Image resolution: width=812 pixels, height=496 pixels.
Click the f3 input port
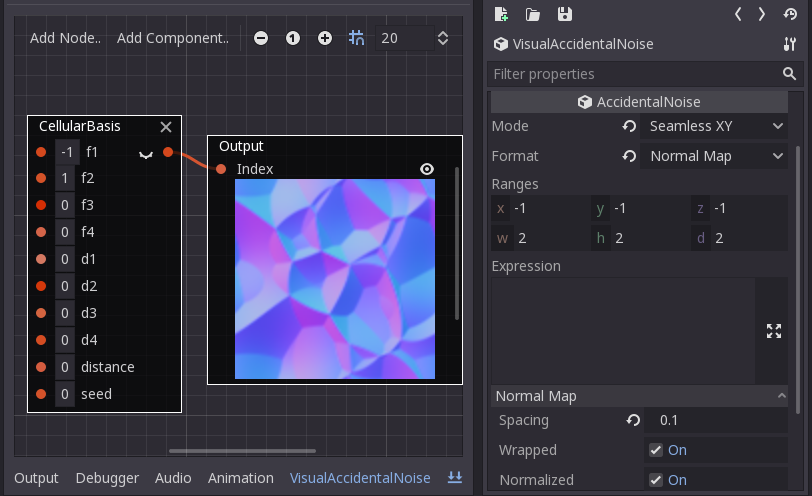click(x=41, y=205)
